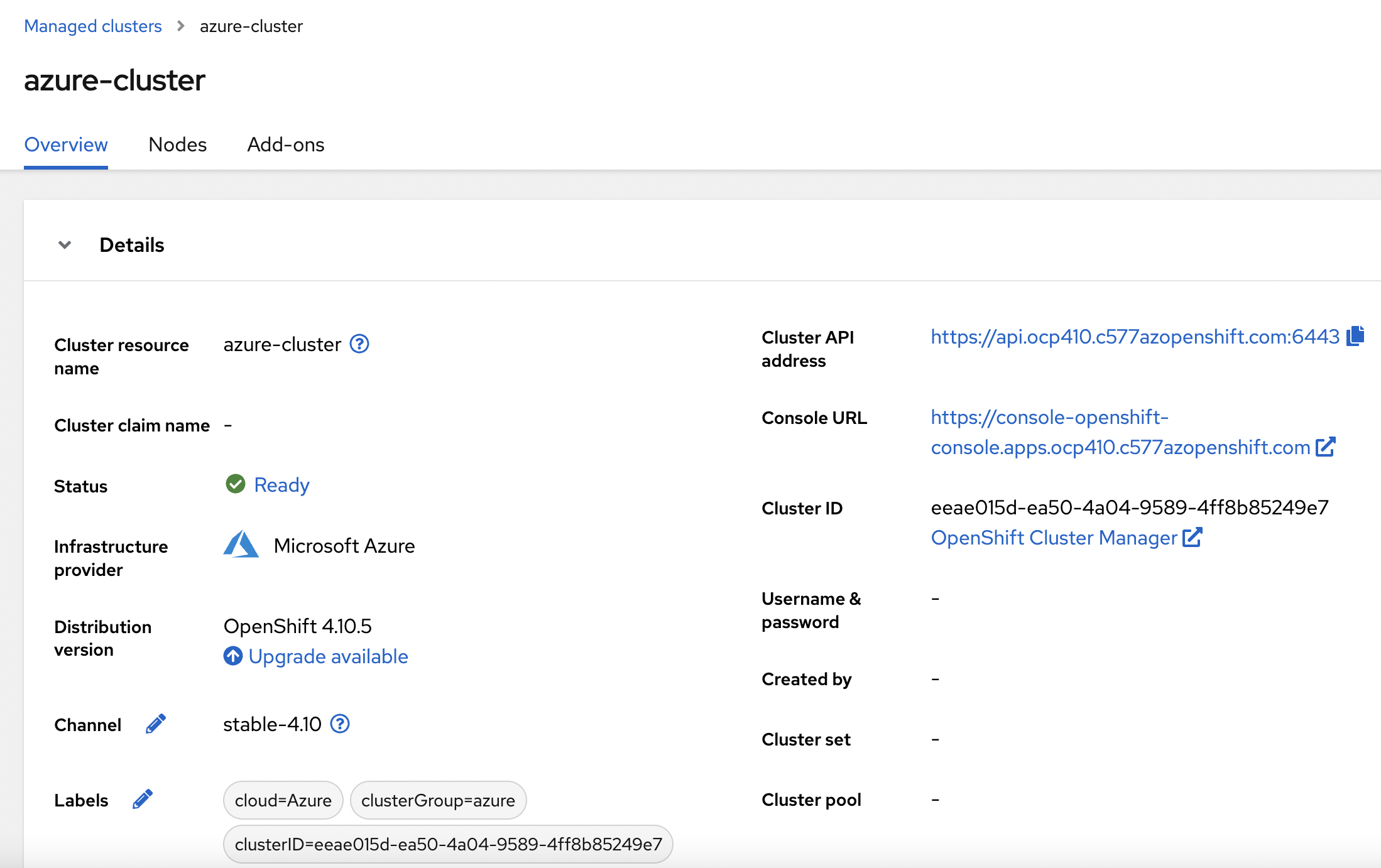Screen dimensions: 1381x868
Task: Open OpenShift Cluster Manager link
Action: click(x=1054, y=538)
